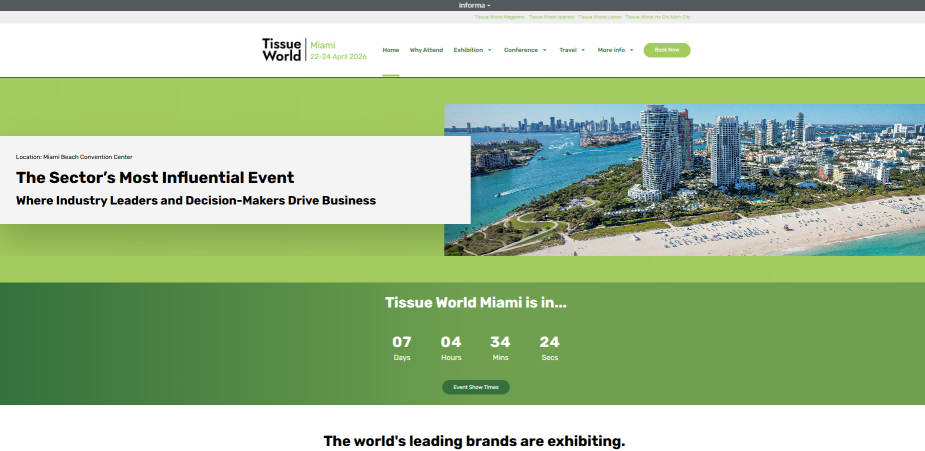The width and height of the screenshot is (925, 451).
Task: Click the 'Tissue World Miami is in...' heading
Action: point(475,302)
